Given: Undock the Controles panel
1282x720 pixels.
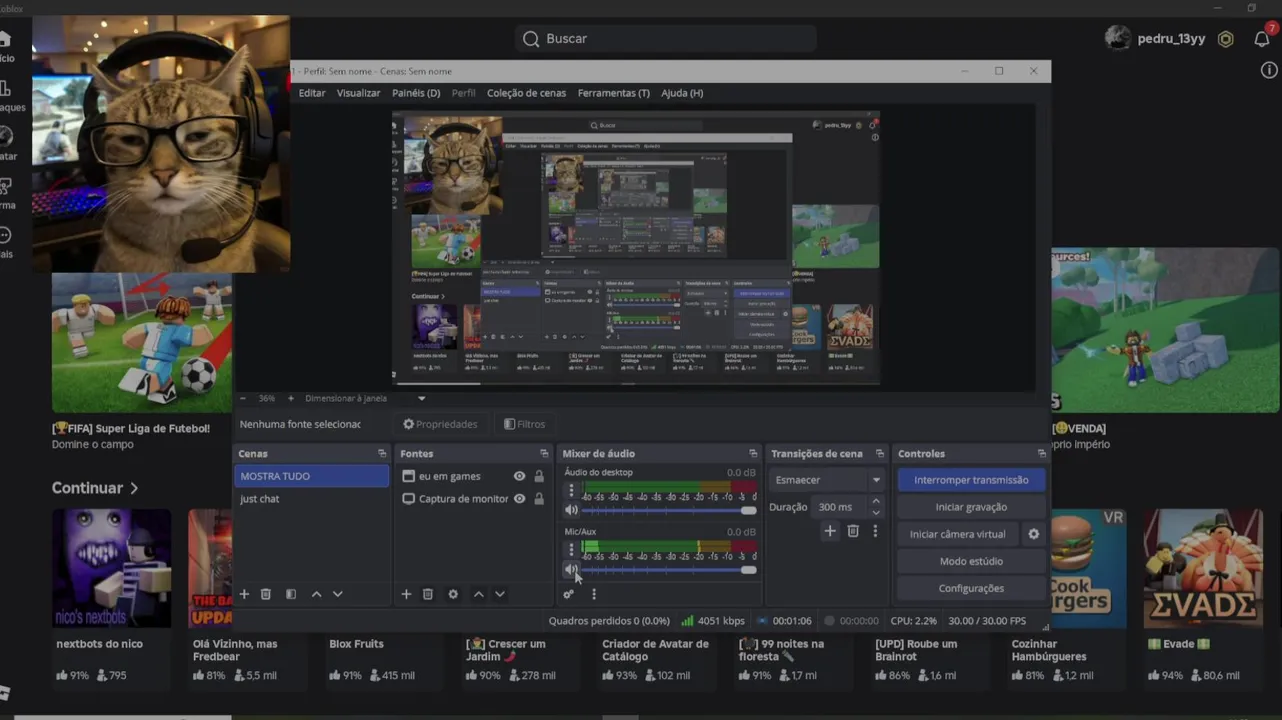Looking at the screenshot, I should click(x=1041, y=454).
